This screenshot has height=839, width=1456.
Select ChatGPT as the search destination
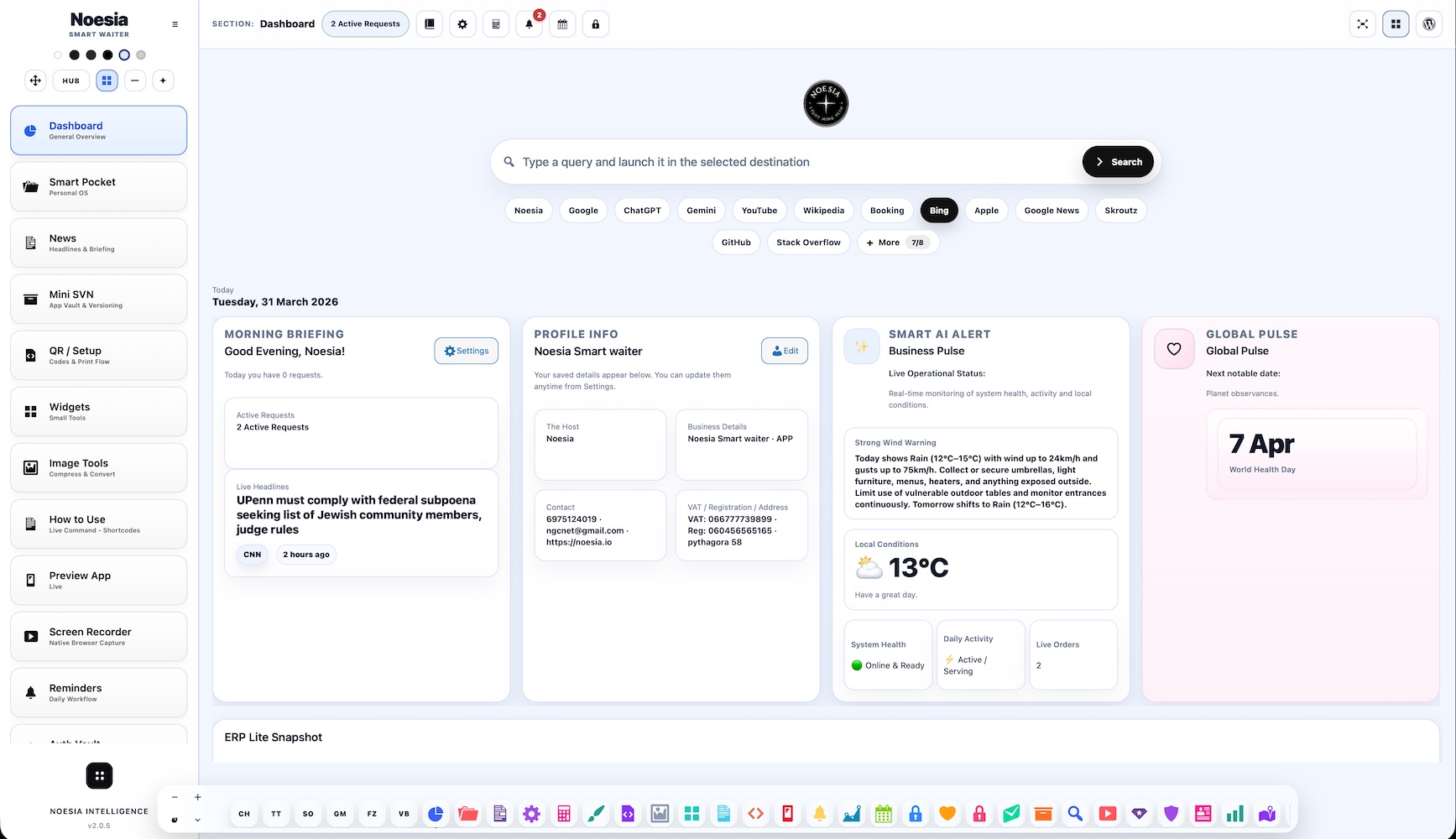click(x=642, y=211)
